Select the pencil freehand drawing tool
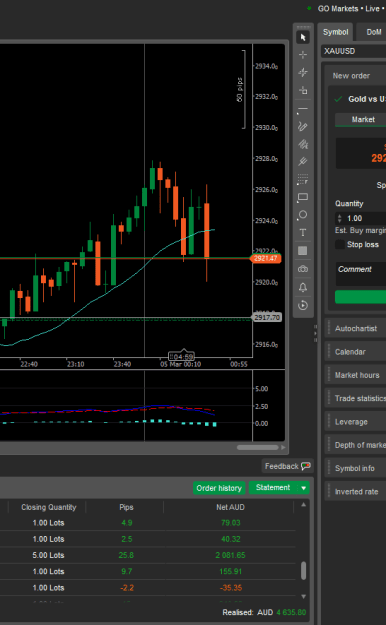Image resolution: width=386 pixels, height=625 pixels. pos(303,126)
